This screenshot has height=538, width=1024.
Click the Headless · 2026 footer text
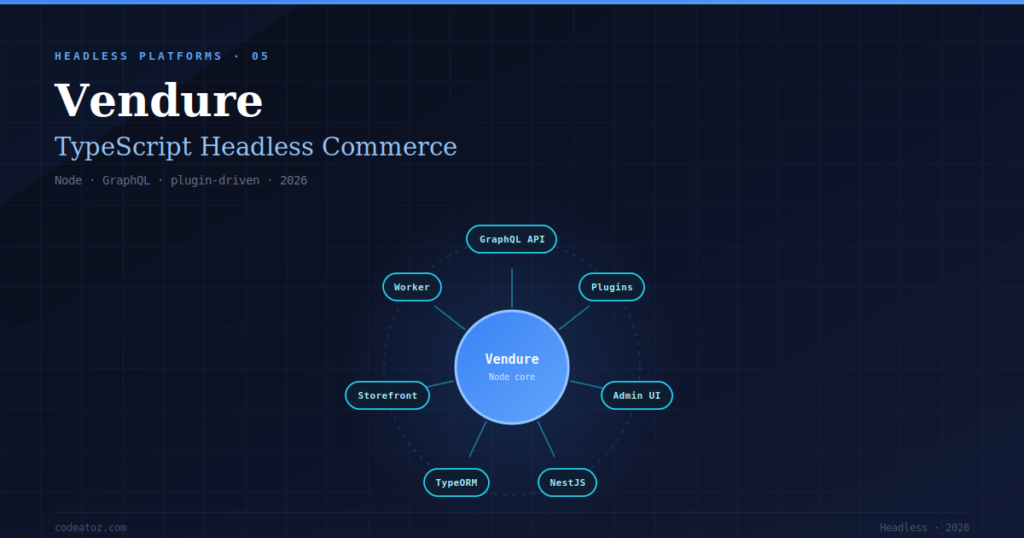924,527
